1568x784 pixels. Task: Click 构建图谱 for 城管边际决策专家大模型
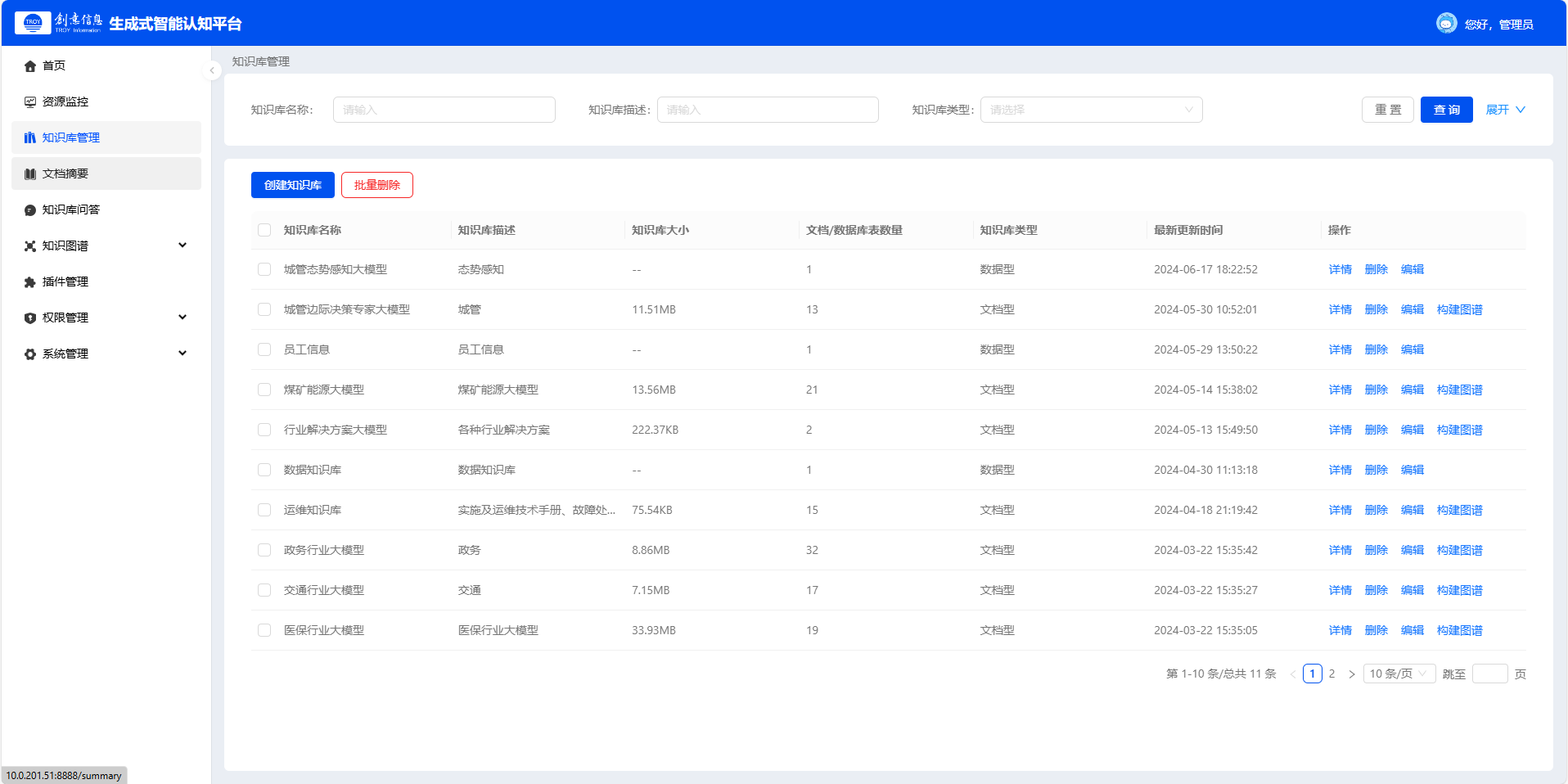[1460, 309]
